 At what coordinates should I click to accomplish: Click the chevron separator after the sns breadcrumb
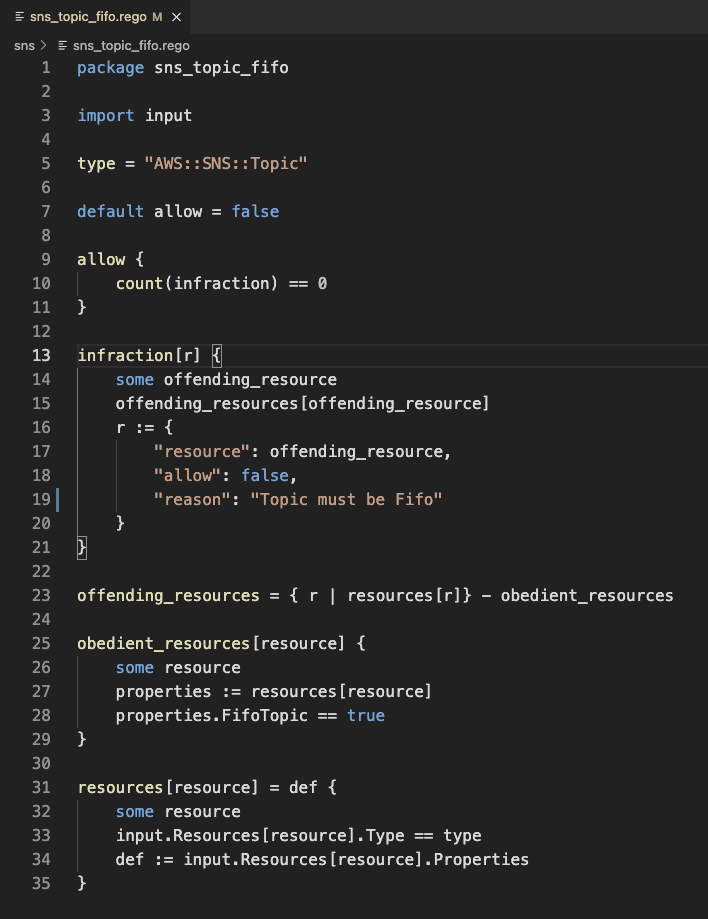(44, 45)
